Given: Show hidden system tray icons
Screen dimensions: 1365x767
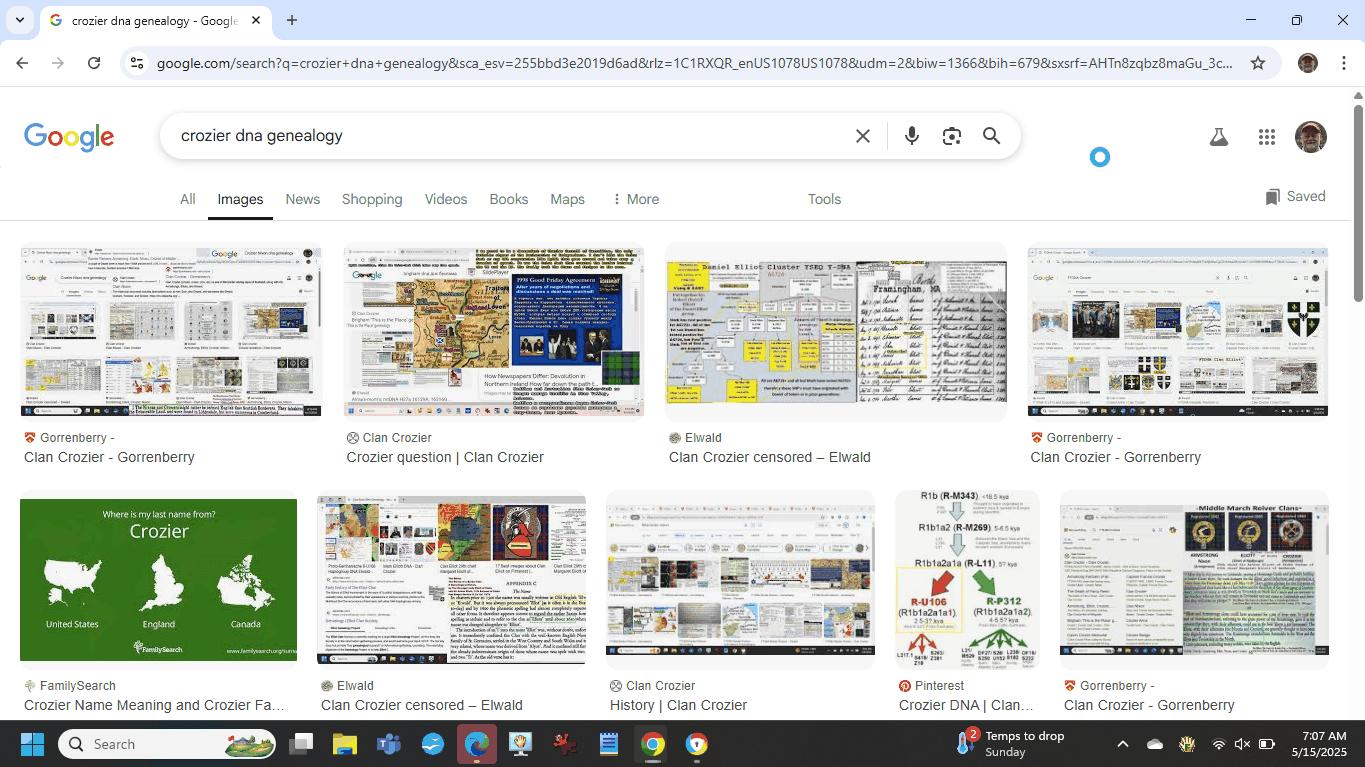Looking at the screenshot, I should 1122,744.
